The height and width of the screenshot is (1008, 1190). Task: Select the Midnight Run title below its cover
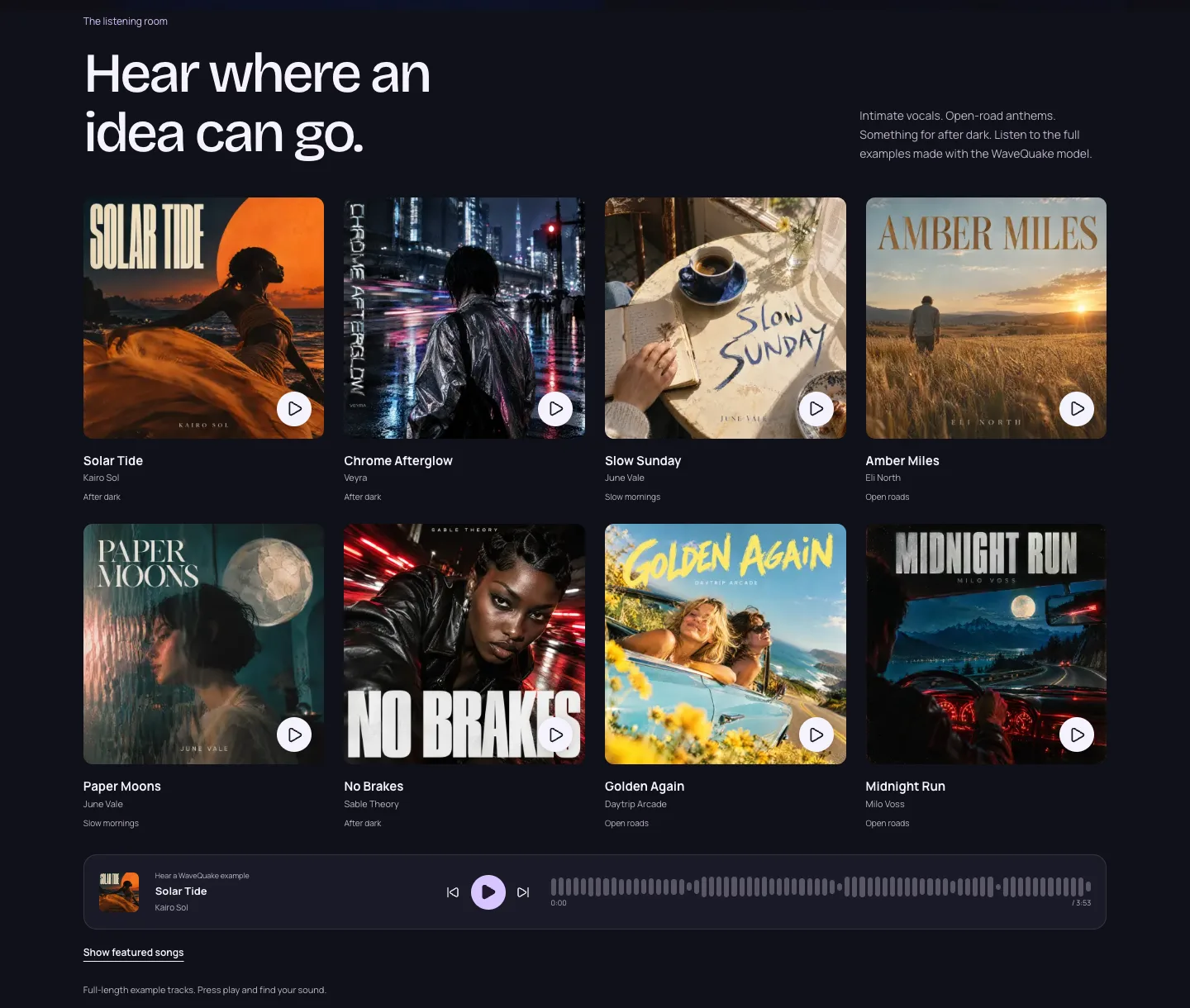pyautogui.click(x=905, y=787)
